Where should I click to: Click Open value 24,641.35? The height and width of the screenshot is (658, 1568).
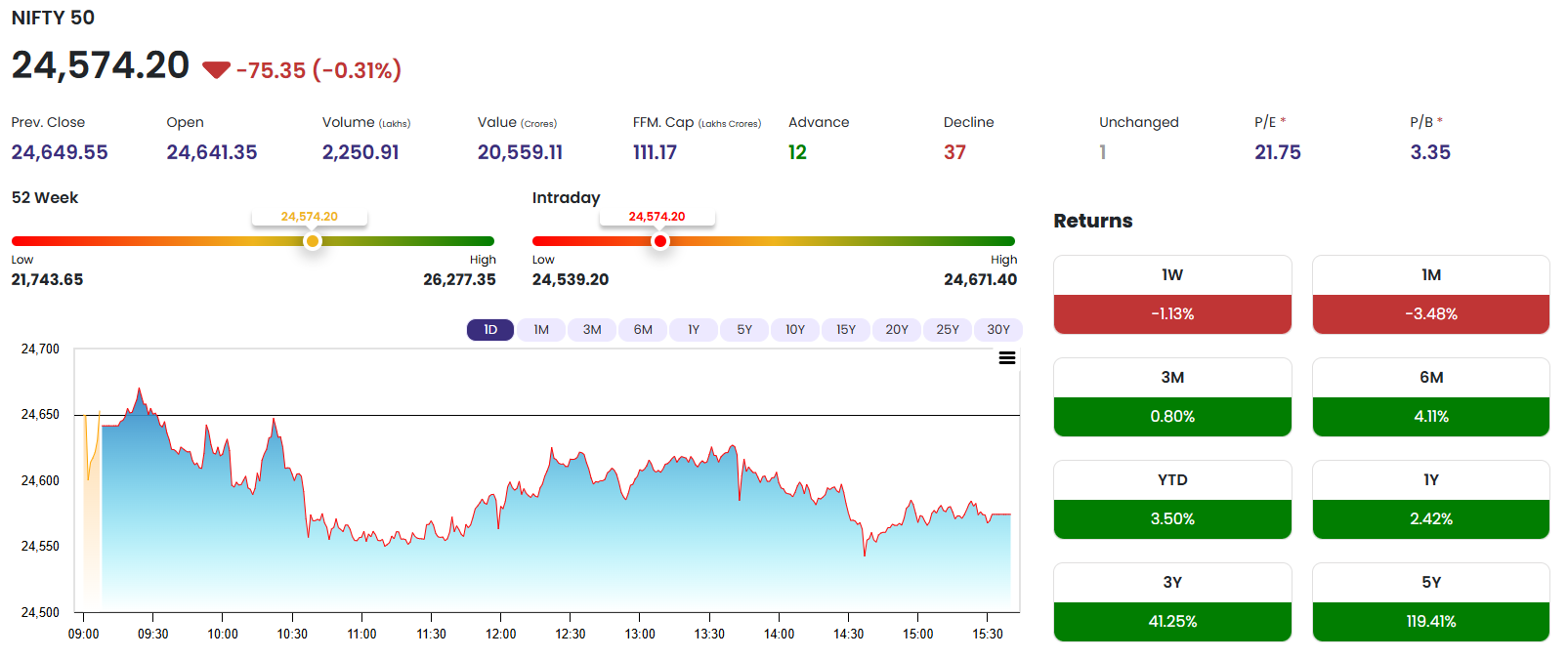(x=212, y=152)
